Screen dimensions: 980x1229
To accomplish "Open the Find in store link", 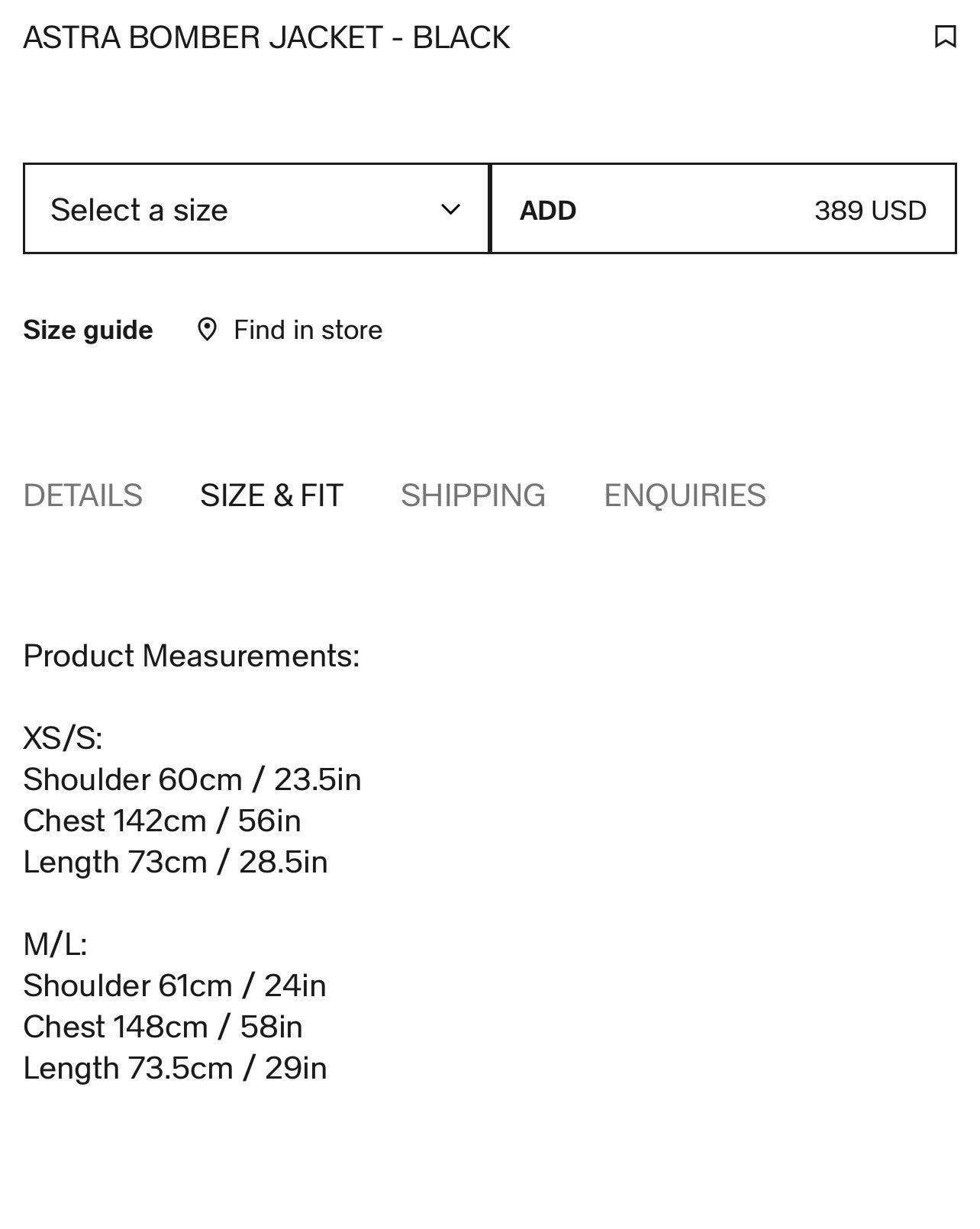I will (308, 330).
